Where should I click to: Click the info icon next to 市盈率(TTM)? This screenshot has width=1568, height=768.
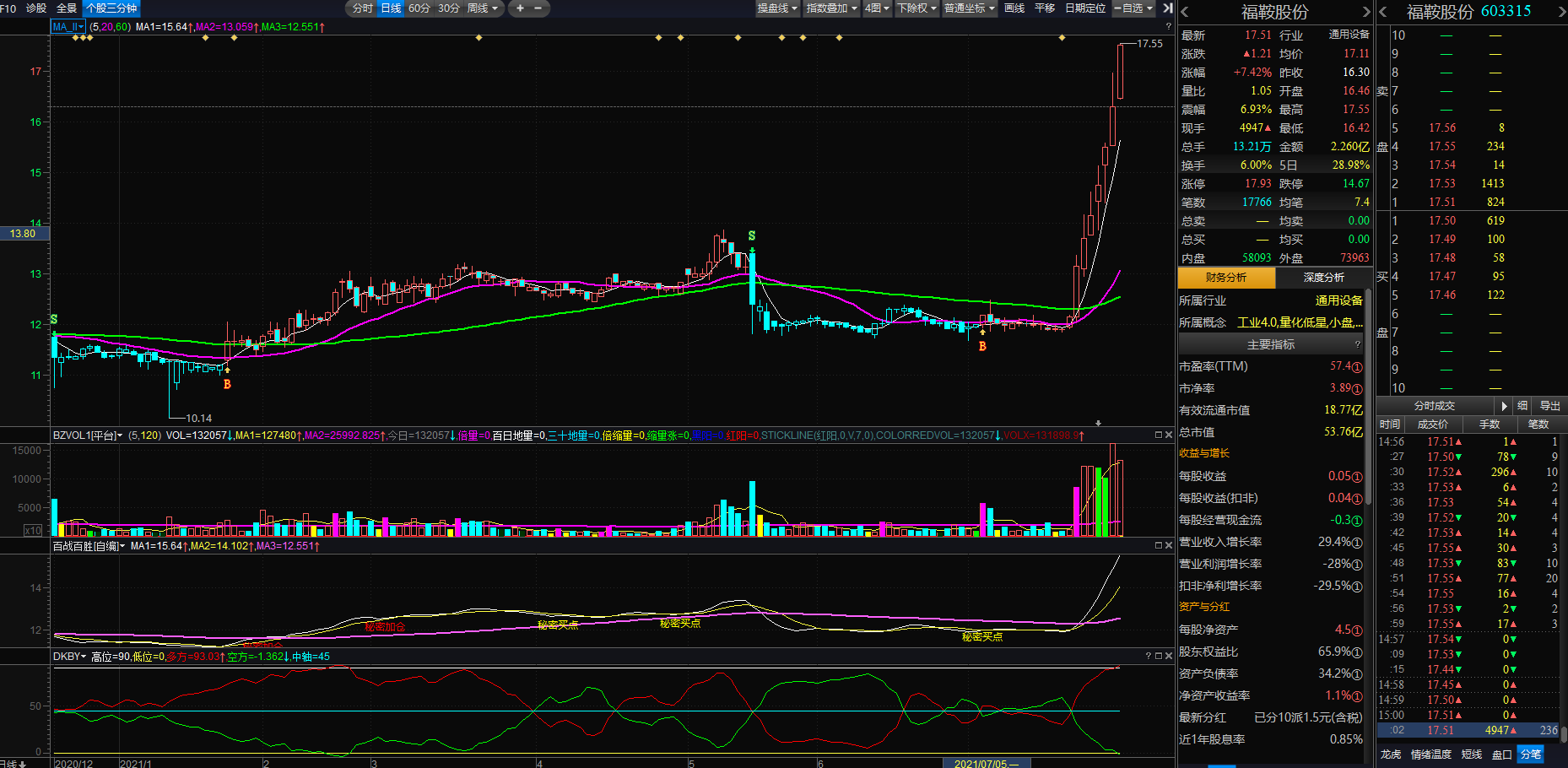pyautogui.click(x=1357, y=367)
